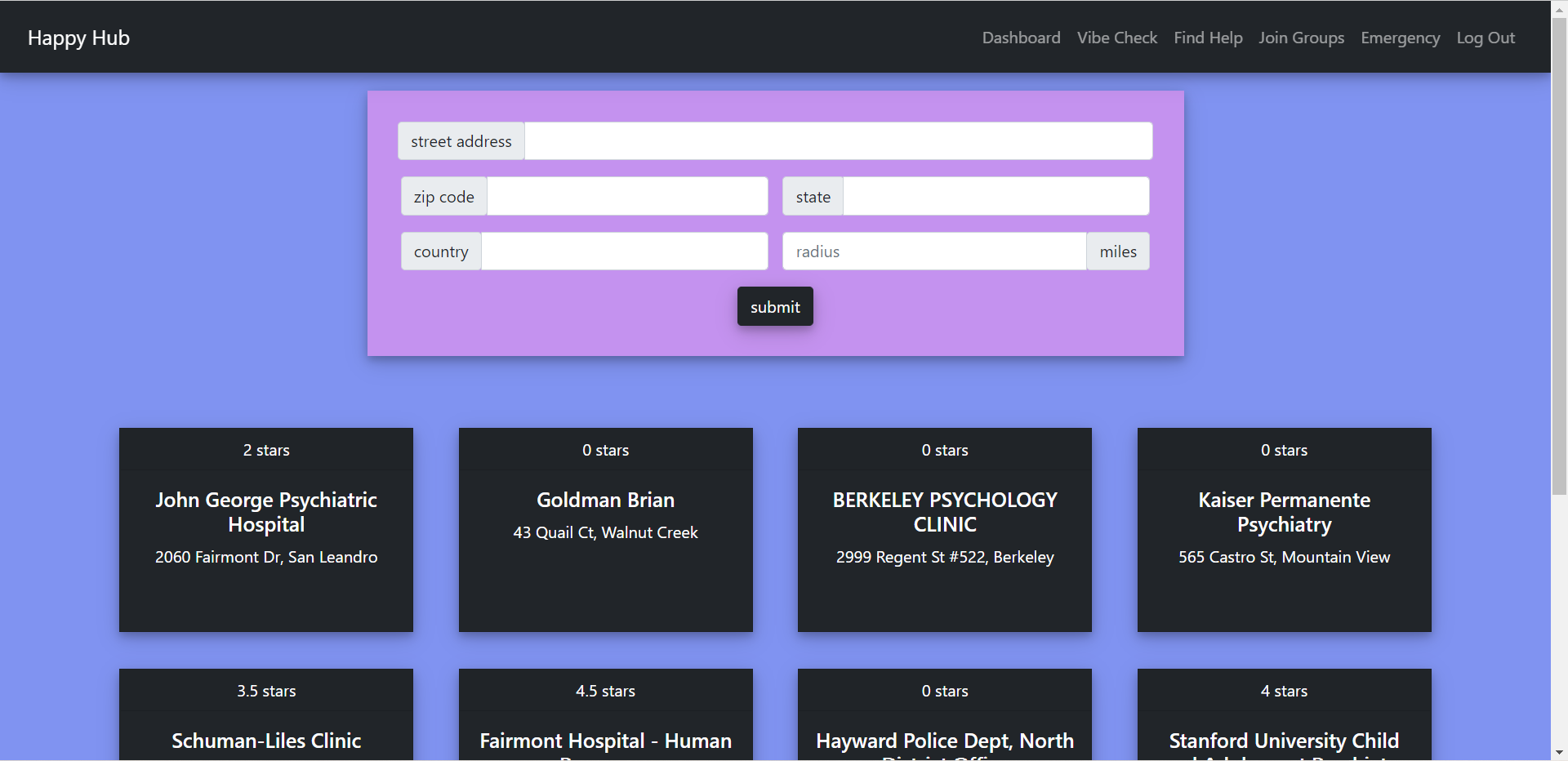
Task: Open the Join Groups page
Action: (1301, 38)
